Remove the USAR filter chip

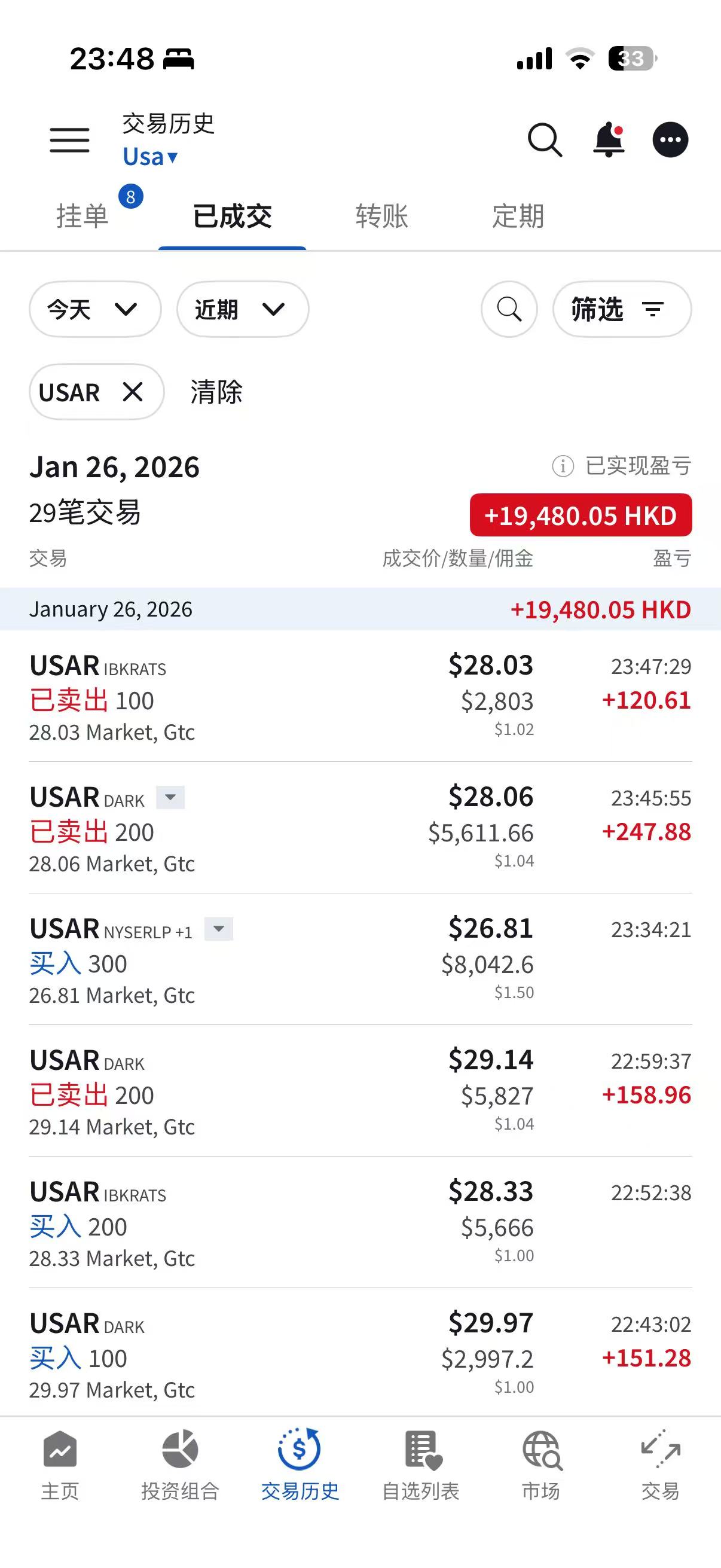[x=133, y=392]
